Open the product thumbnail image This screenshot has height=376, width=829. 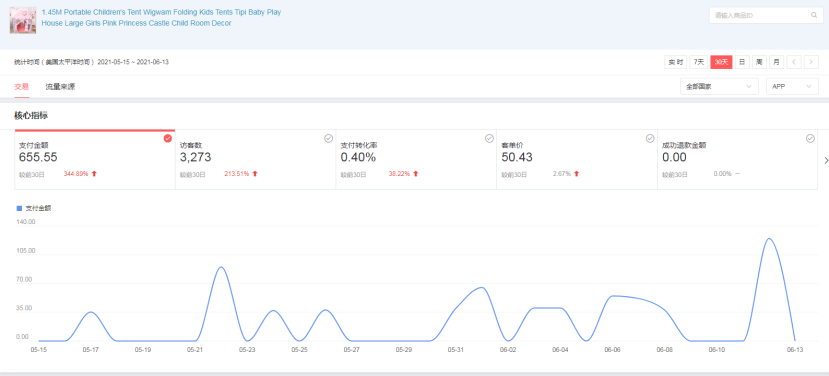[23, 20]
